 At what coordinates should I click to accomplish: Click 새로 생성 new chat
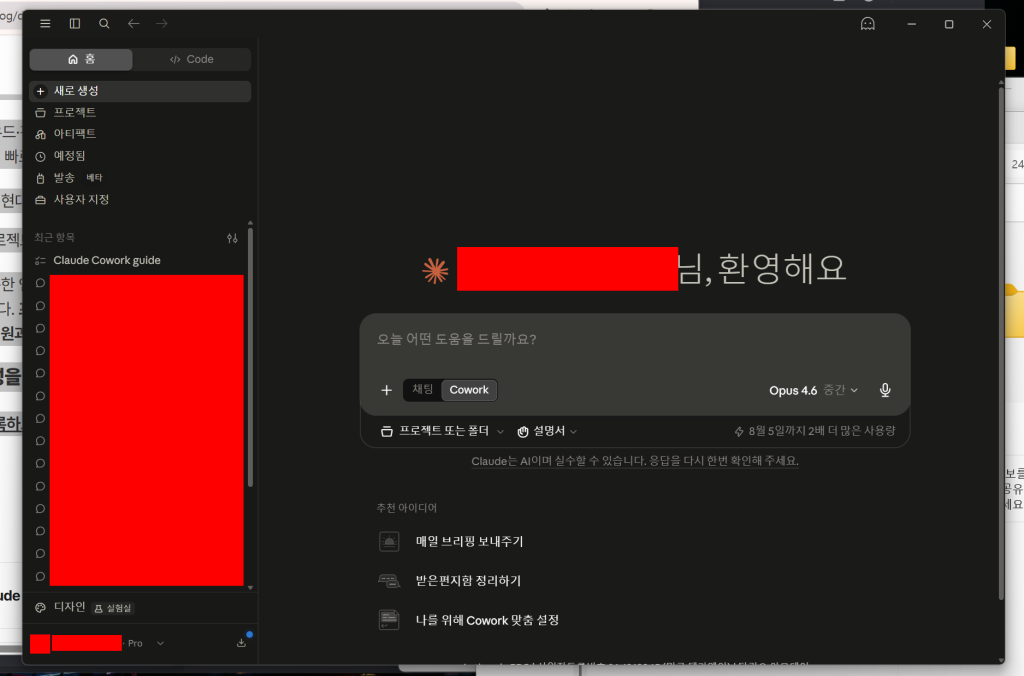coord(140,91)
